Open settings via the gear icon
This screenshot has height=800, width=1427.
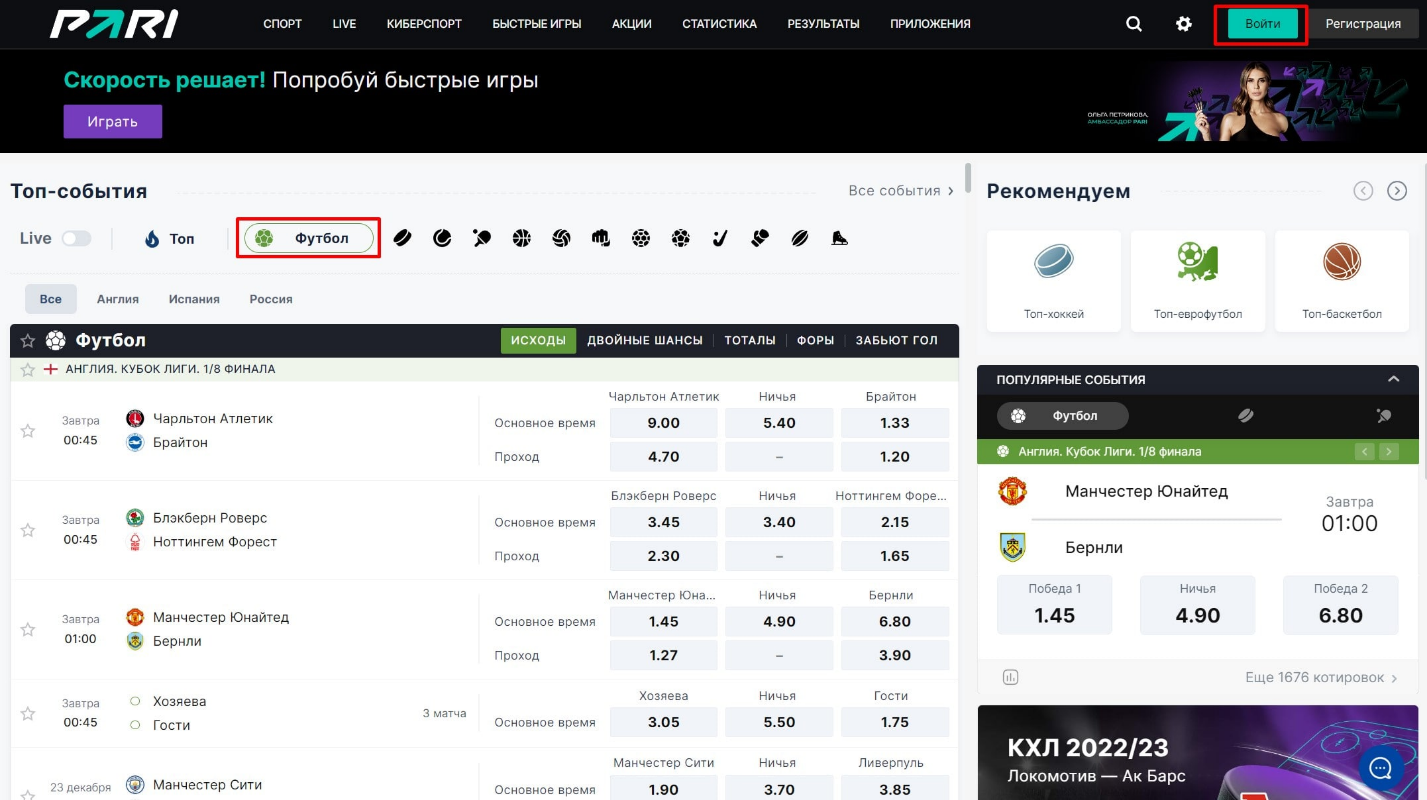pos(1184,24)
